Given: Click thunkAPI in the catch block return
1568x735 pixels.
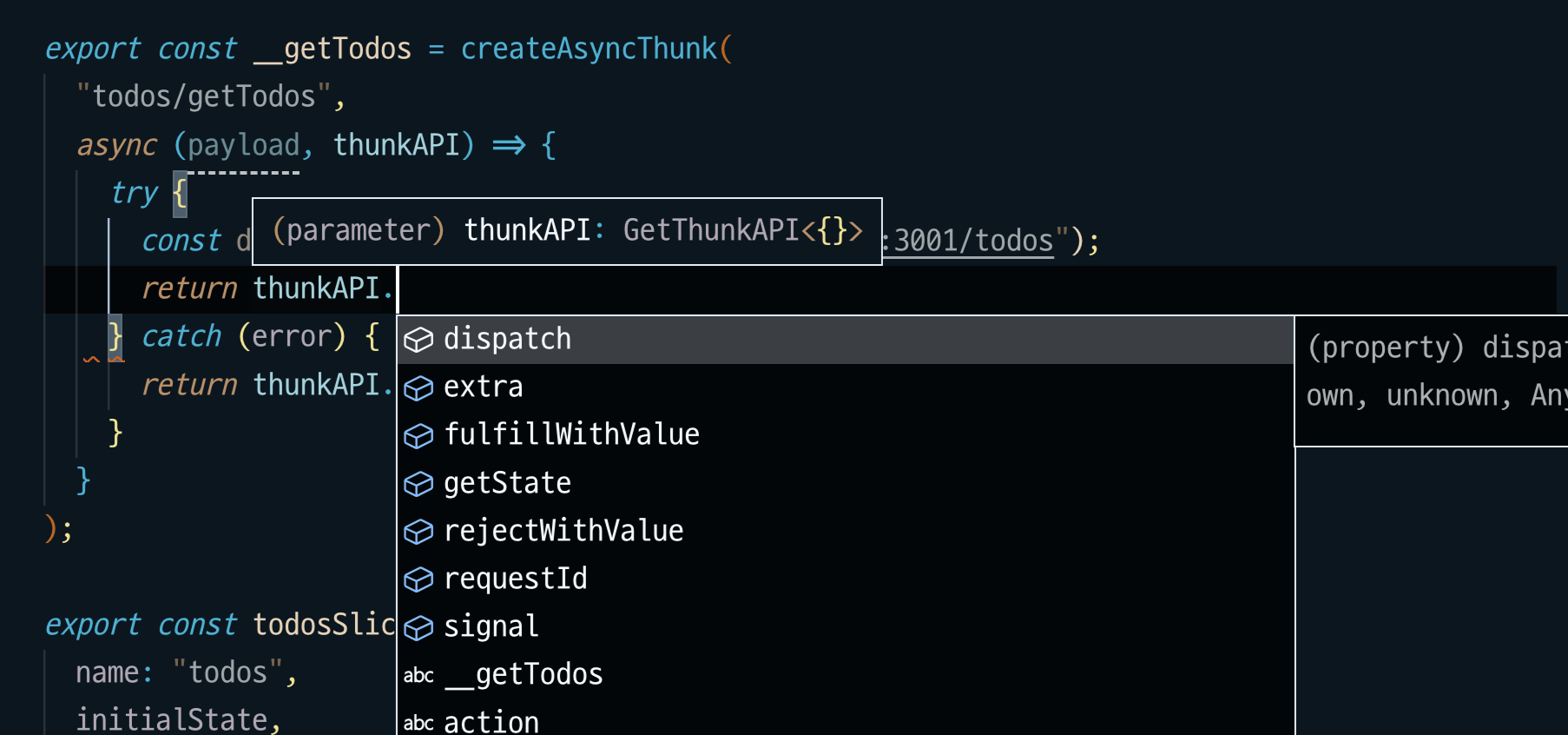Looking at the screenshot, I should [x=316, y=385].
